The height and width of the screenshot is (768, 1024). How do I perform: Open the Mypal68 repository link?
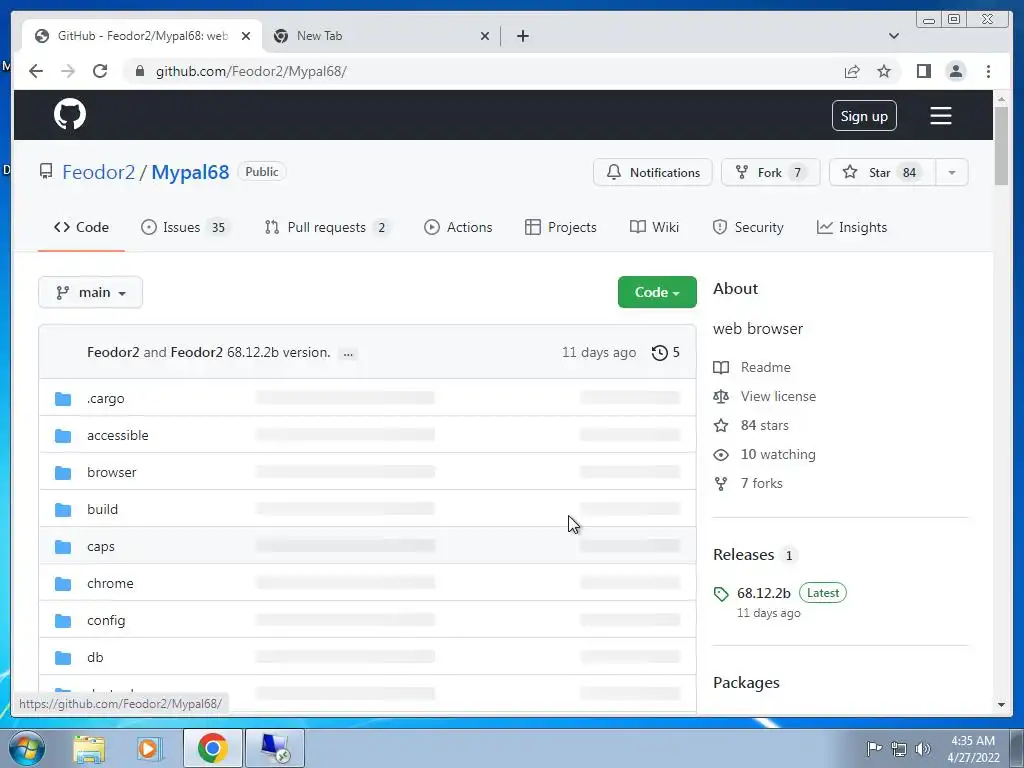click(x=190, y=172)
